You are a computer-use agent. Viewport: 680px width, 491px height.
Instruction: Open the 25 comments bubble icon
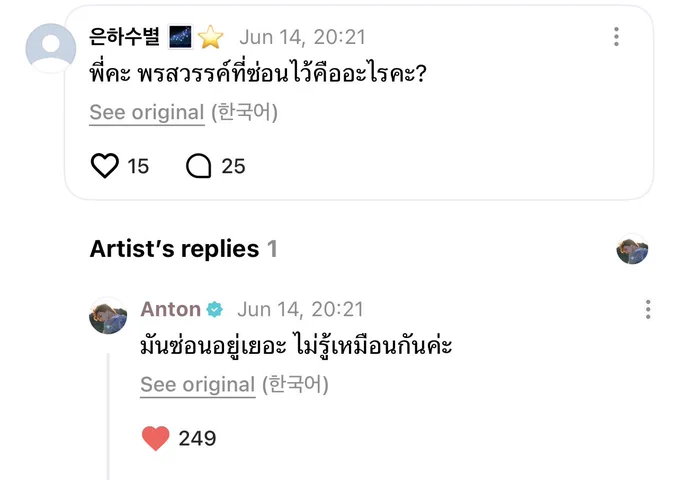(199, 166)
